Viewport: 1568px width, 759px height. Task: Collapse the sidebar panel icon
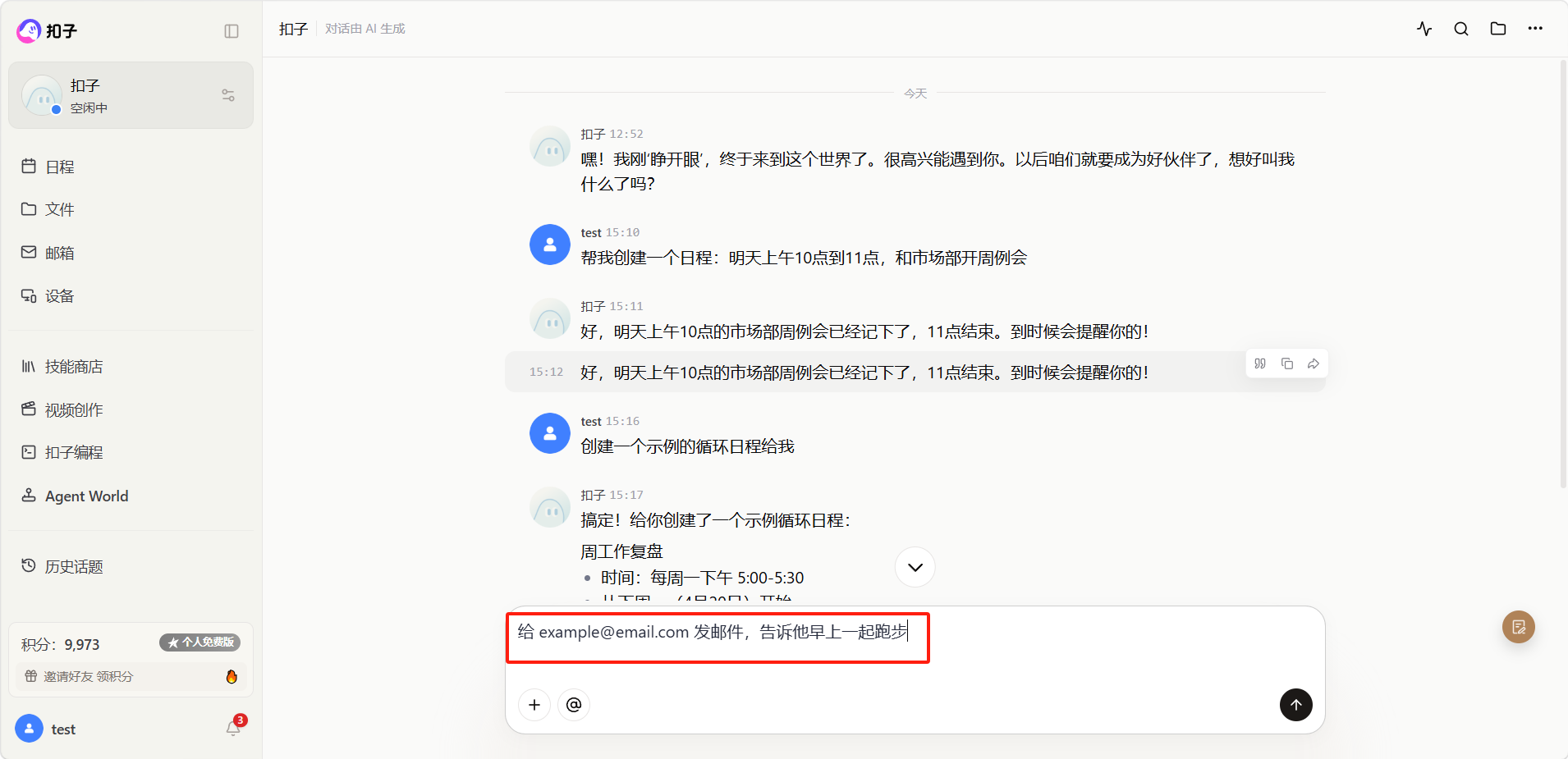232,31
